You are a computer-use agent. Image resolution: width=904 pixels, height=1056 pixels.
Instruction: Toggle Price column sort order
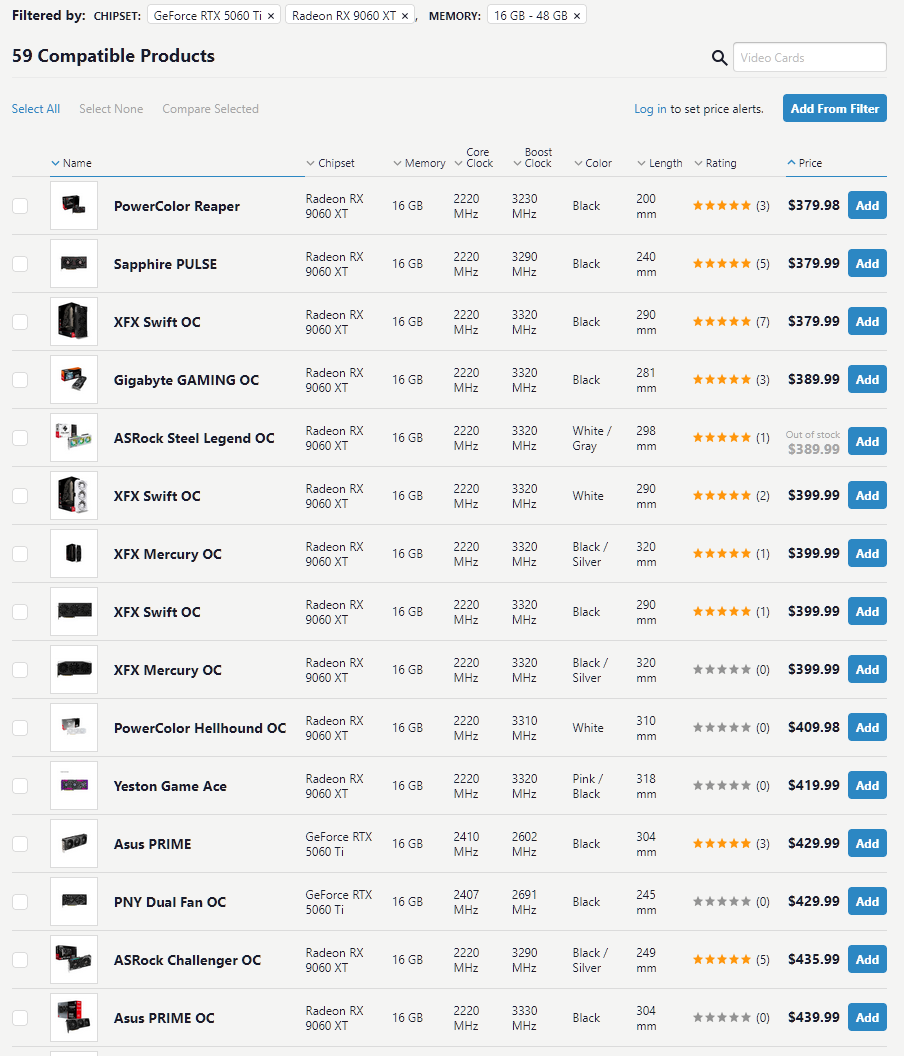point(805,163)
